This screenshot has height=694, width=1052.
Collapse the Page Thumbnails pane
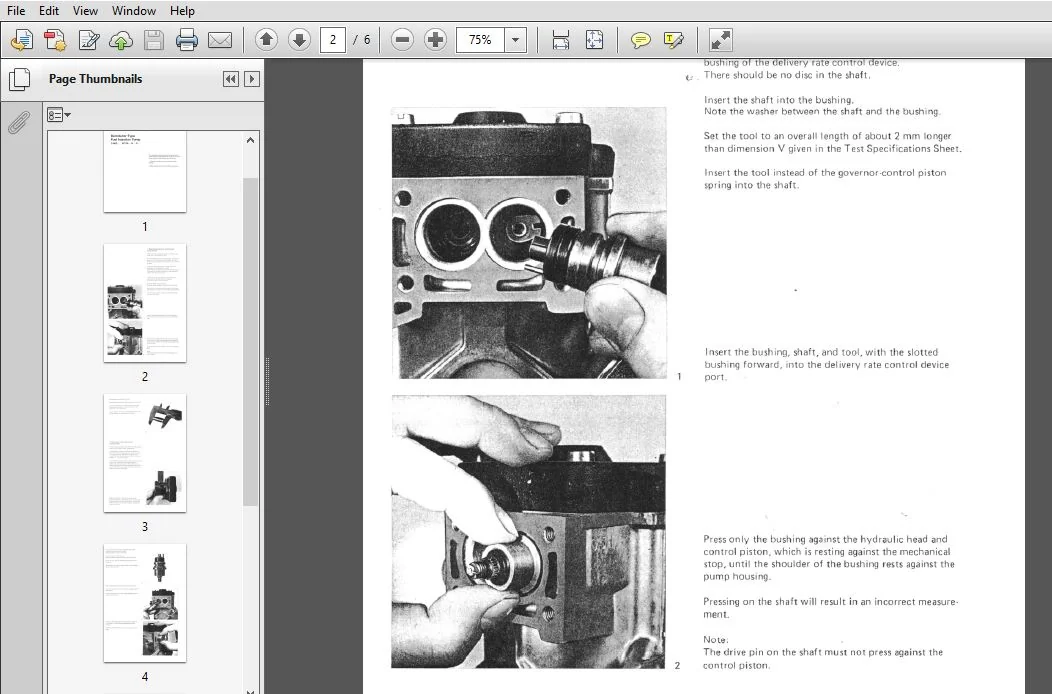tap(230, 79)
